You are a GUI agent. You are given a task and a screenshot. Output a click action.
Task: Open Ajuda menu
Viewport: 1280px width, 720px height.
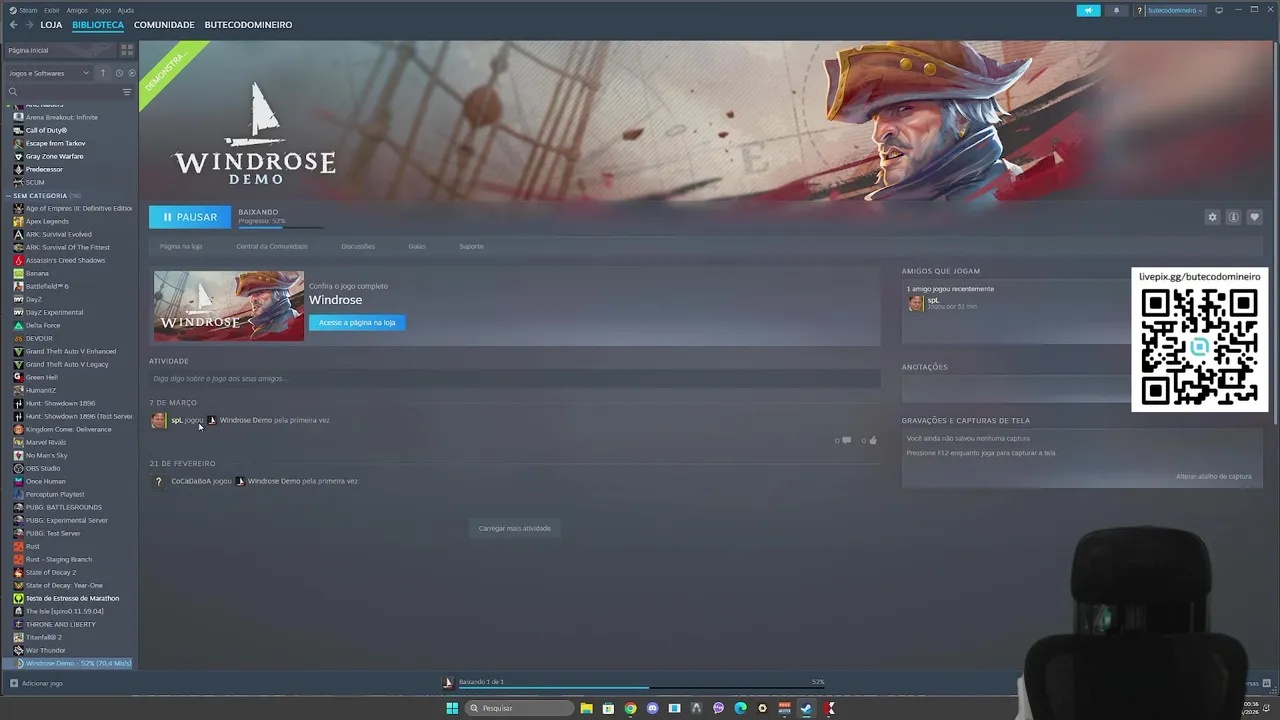126,10
